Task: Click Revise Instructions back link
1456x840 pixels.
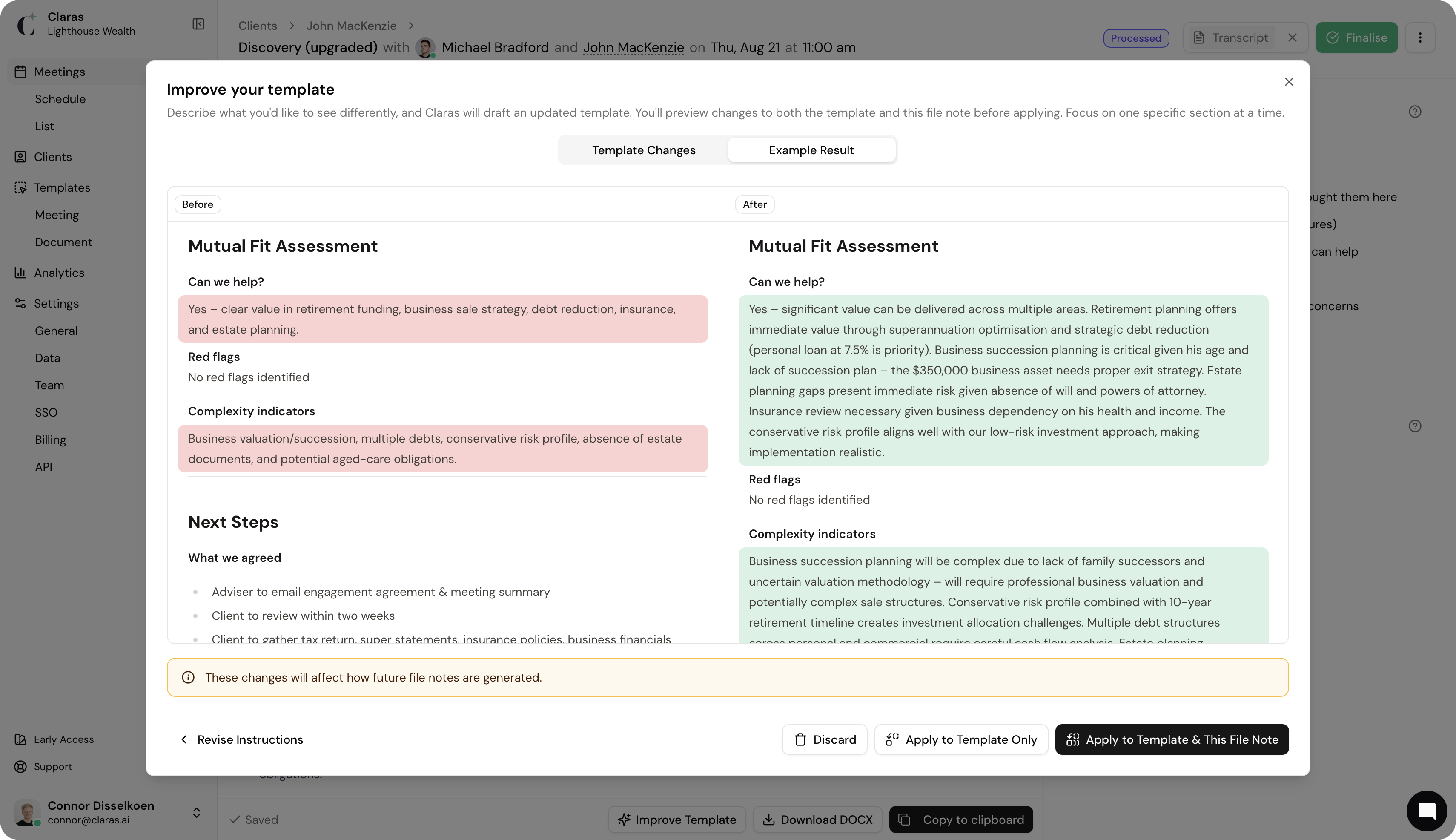Action: click(x=242, y=739)
